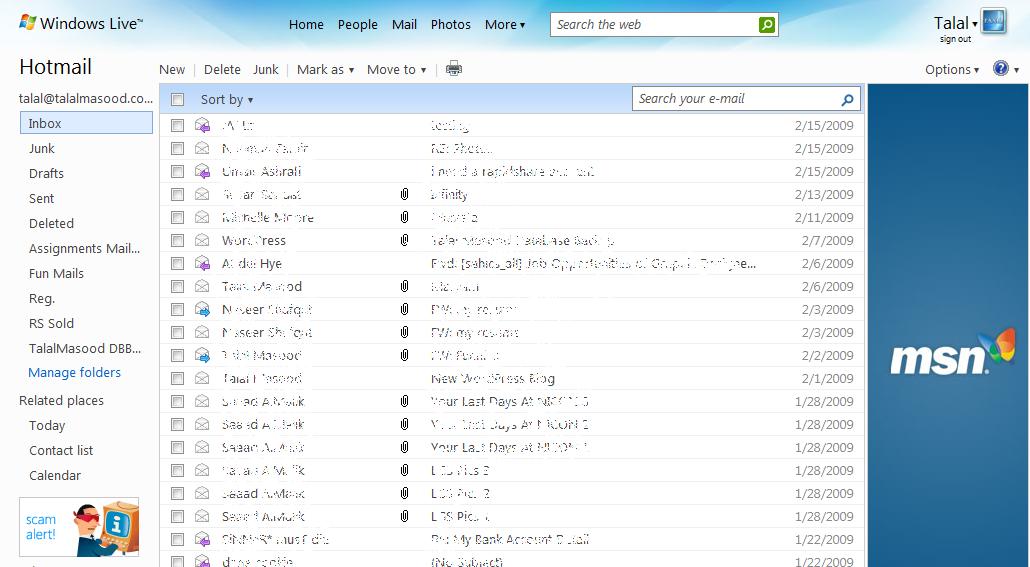This screenshot has width=1030, height=567.
Task: Tick checkbox for My Bank Account message
Action: click(x=177, y=539)
